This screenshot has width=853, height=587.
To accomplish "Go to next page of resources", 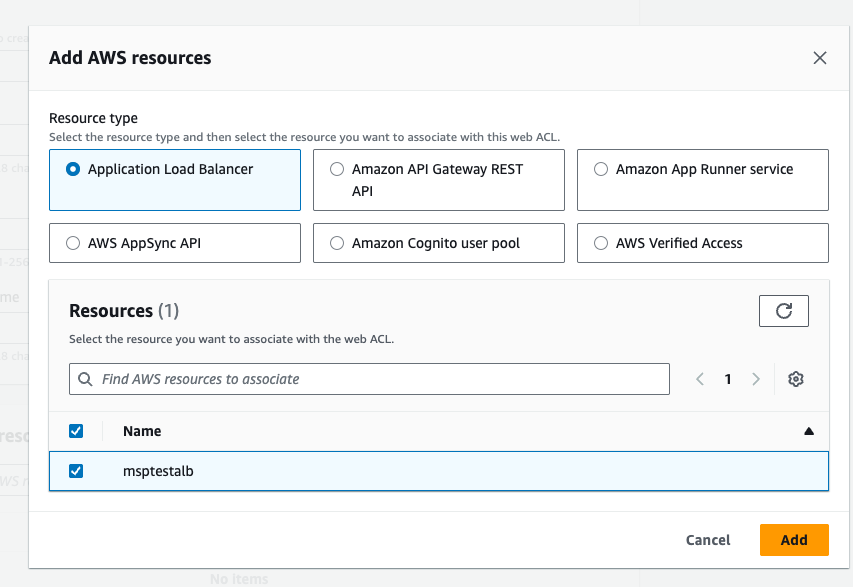I will [x=756, y=379].
